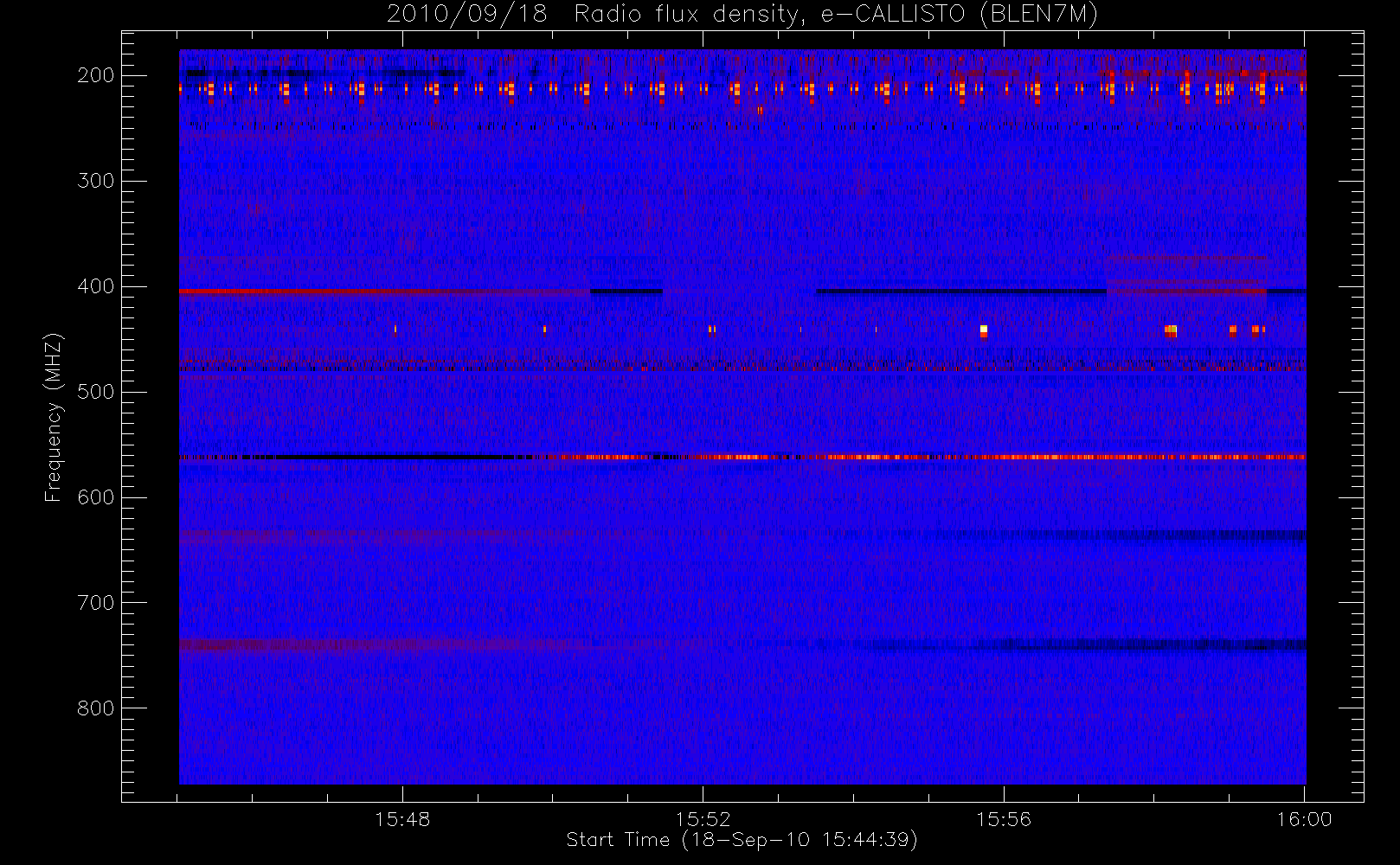The height and width of the screenshot is (865, 1400).
Task: Click the 700 frequency axis label
Action: point(95,604)
